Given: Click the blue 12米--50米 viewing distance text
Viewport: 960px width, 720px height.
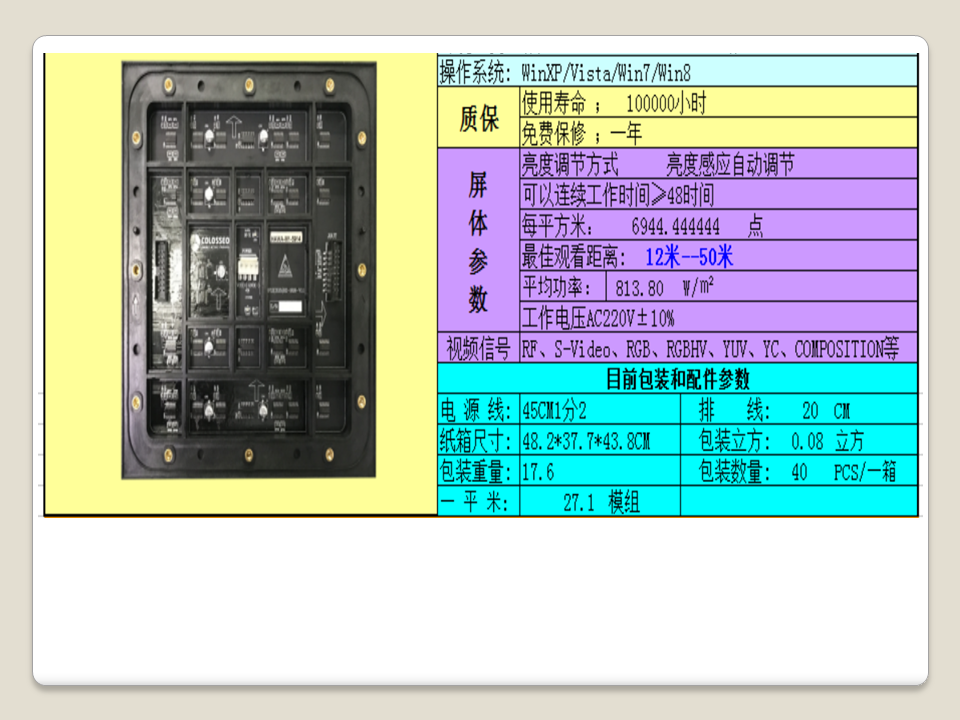Looking at the screenshot, I should coord(688,257).
